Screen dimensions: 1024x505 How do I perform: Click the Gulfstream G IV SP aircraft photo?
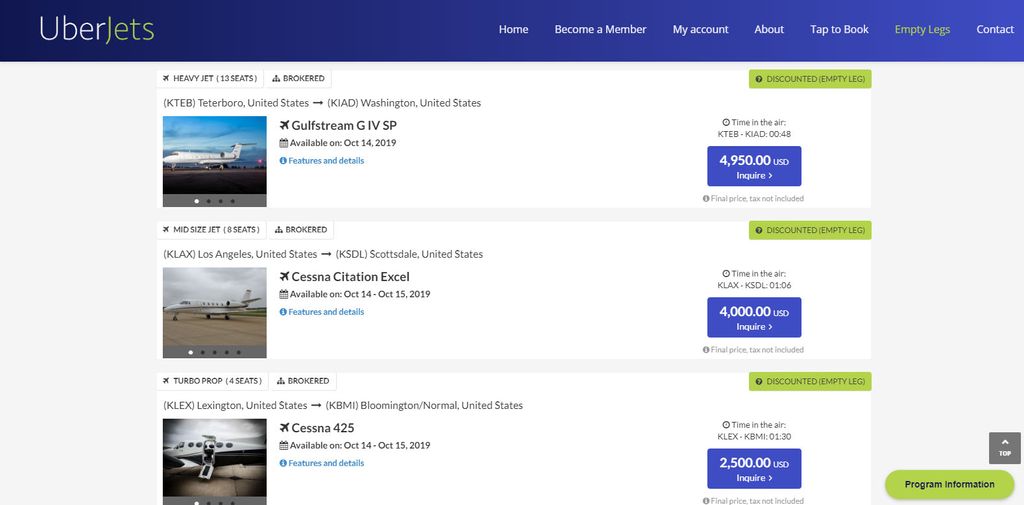[x=214, y=155]
